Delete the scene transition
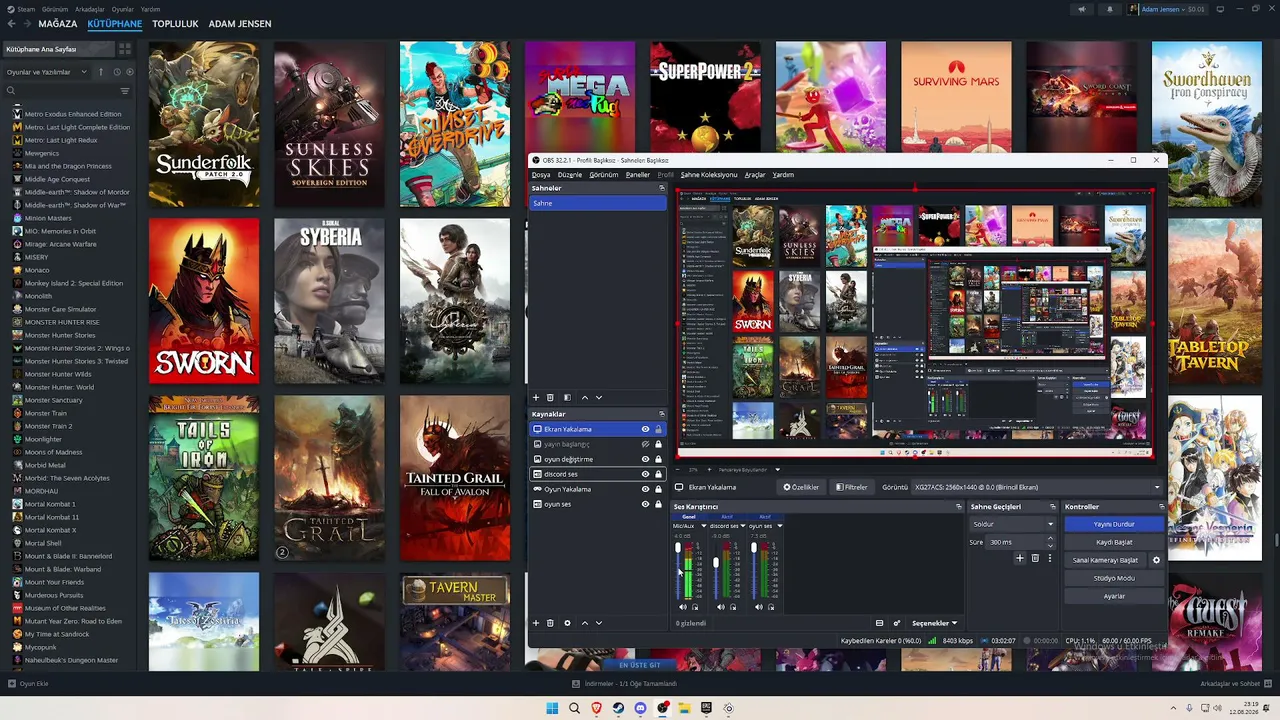1280x720 pixels. click(x=1035, y=558)
